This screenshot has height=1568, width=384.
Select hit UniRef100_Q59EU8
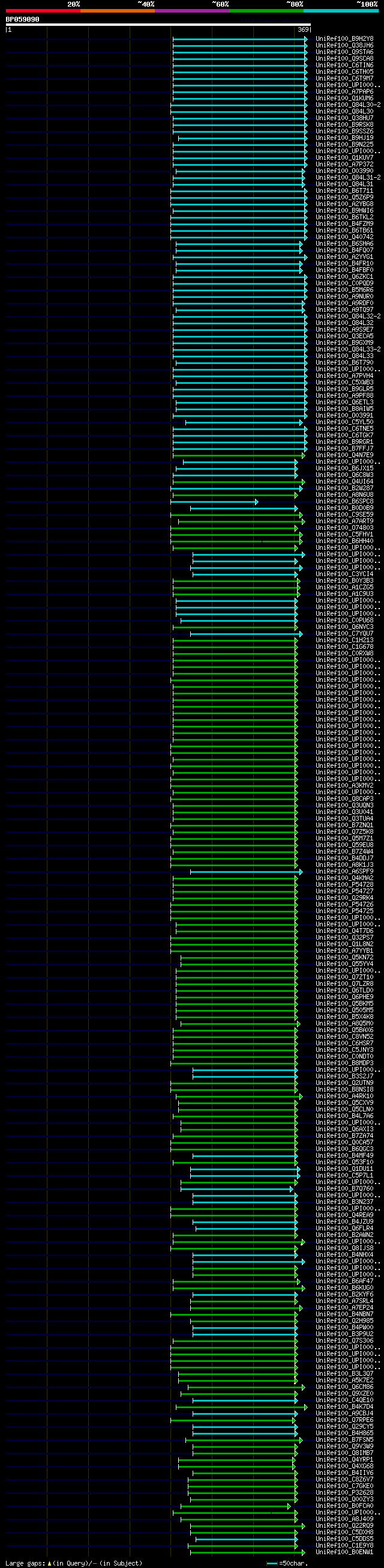point(344,845)
